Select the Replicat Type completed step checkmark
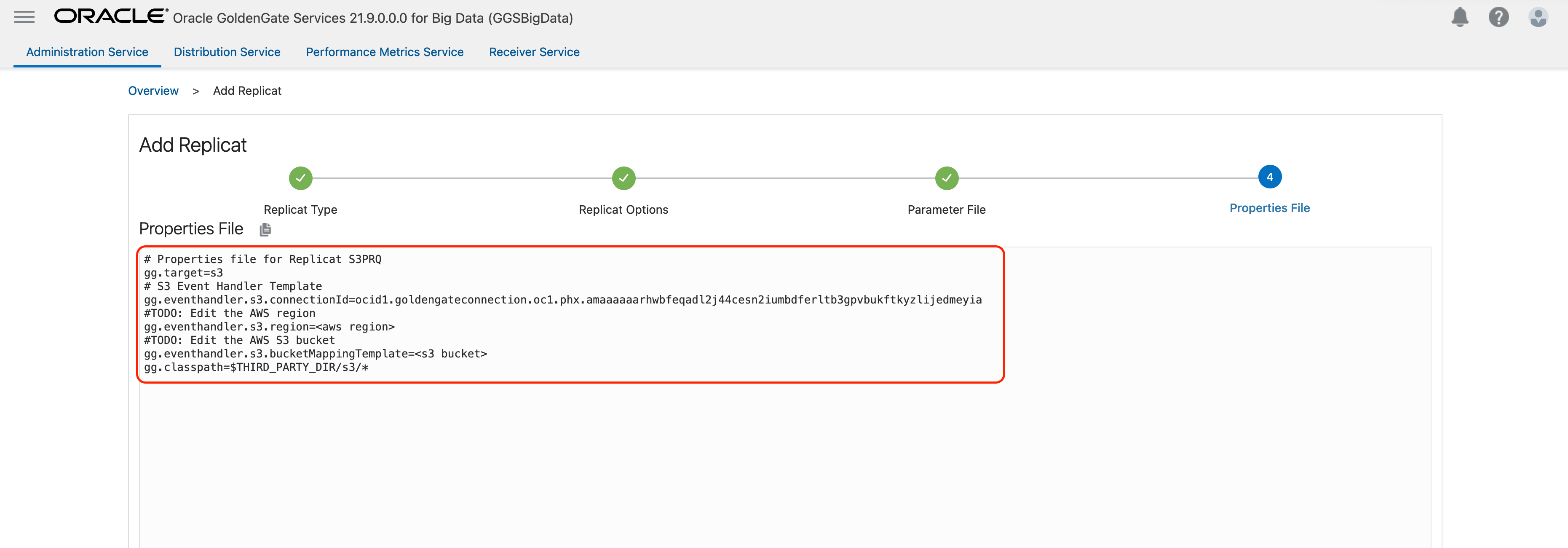The height and width of the screenshot is (548, 1568). tap(300, 178)
